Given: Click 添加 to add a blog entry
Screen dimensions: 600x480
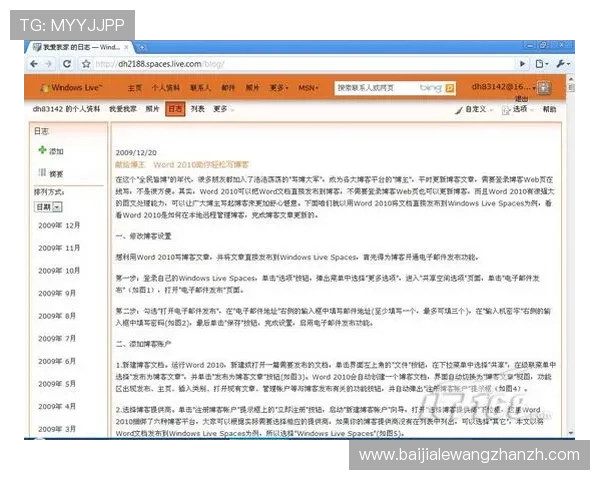Looking at the screenshot, I should pyautogui.click(x=56, y=151).
